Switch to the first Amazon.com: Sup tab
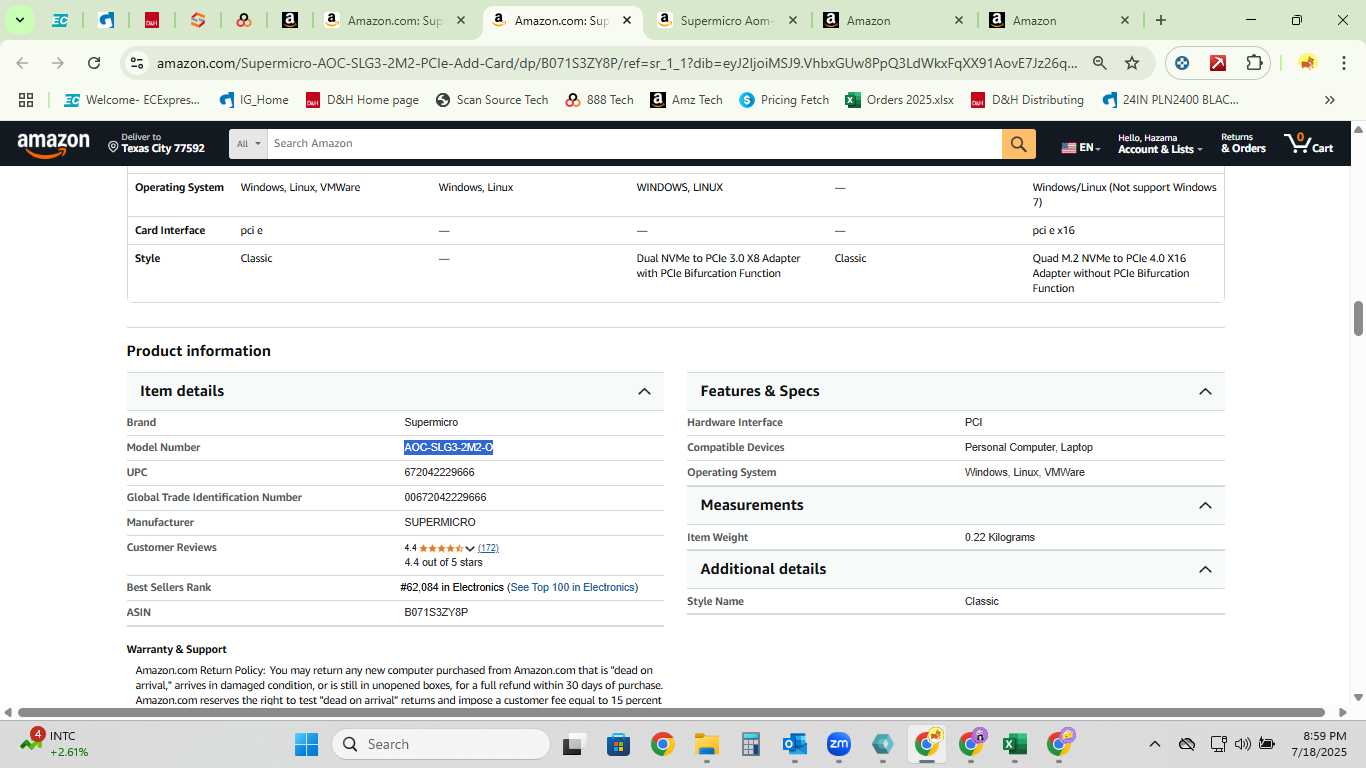Screen dimensions: 1366x768 395,20
